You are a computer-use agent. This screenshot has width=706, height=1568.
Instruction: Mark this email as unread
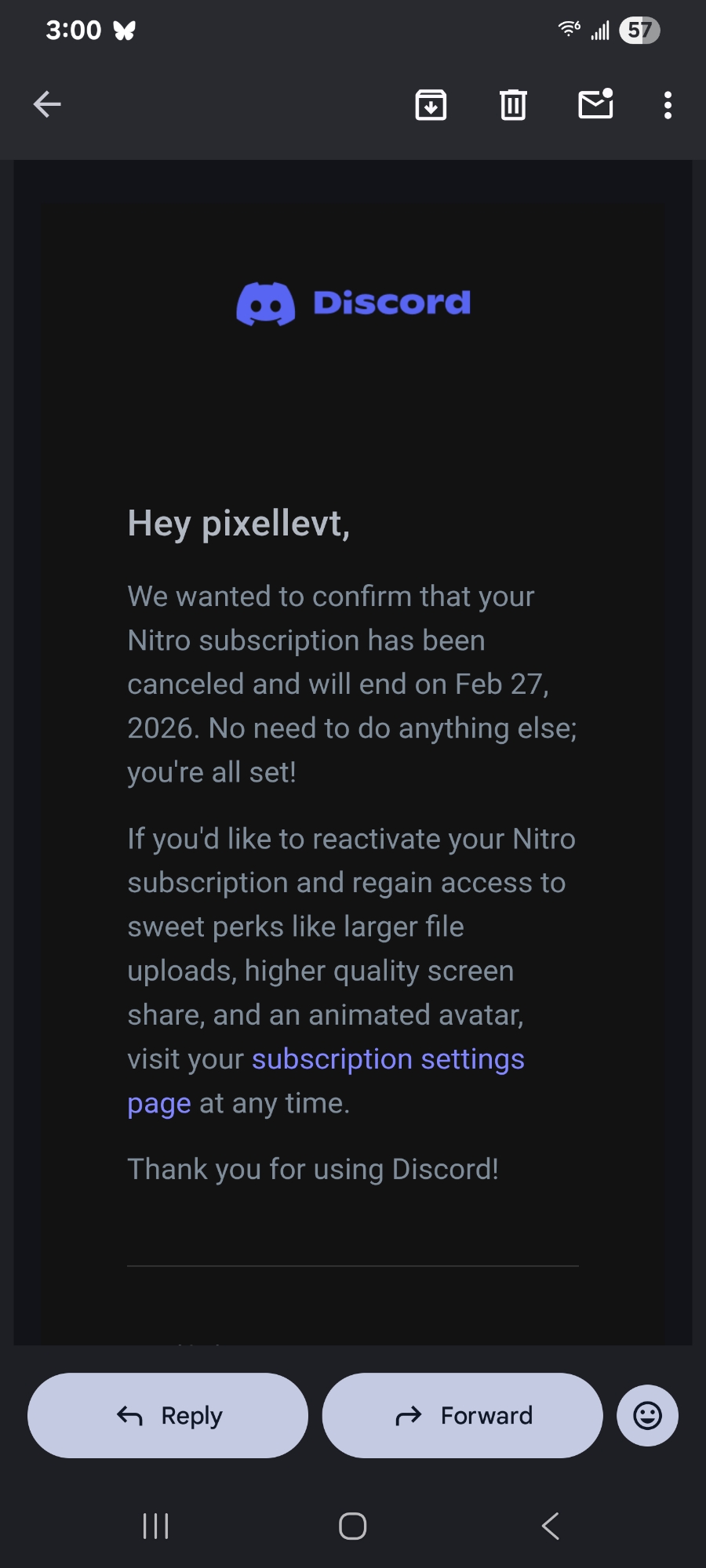tap(595, 104)
